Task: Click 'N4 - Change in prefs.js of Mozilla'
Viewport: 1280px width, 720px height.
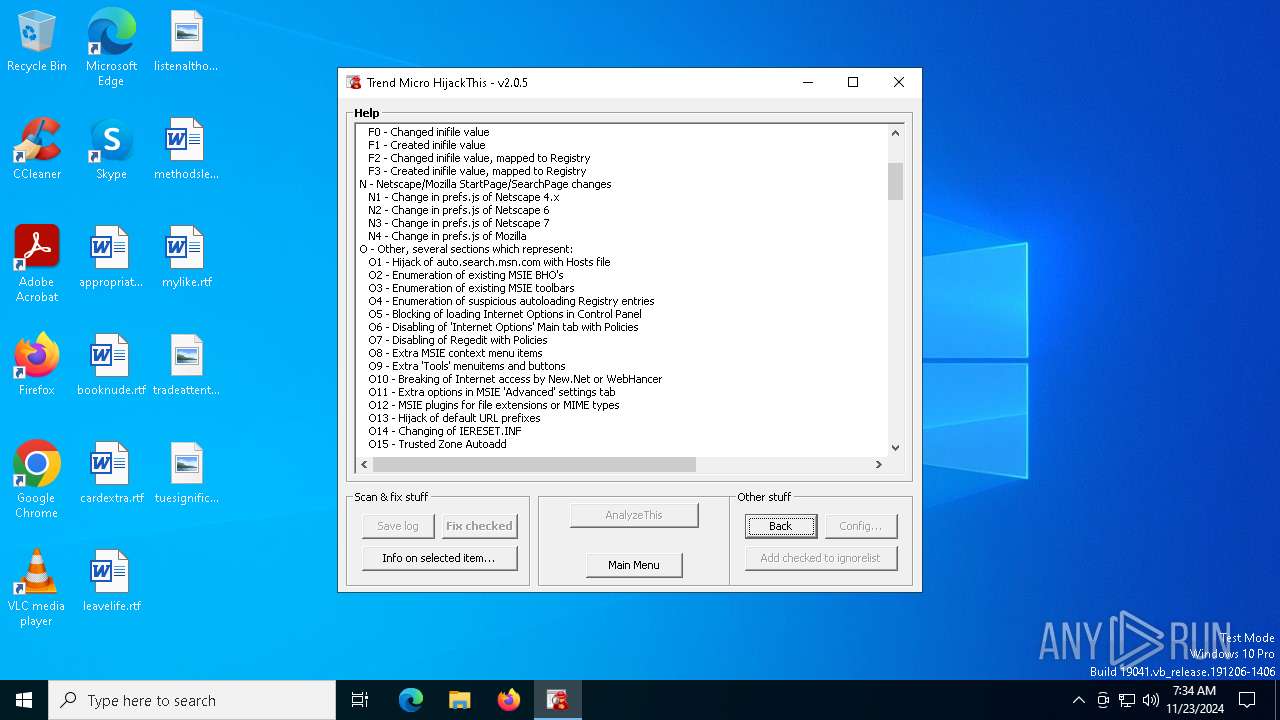Action: (x=446, y=236)
